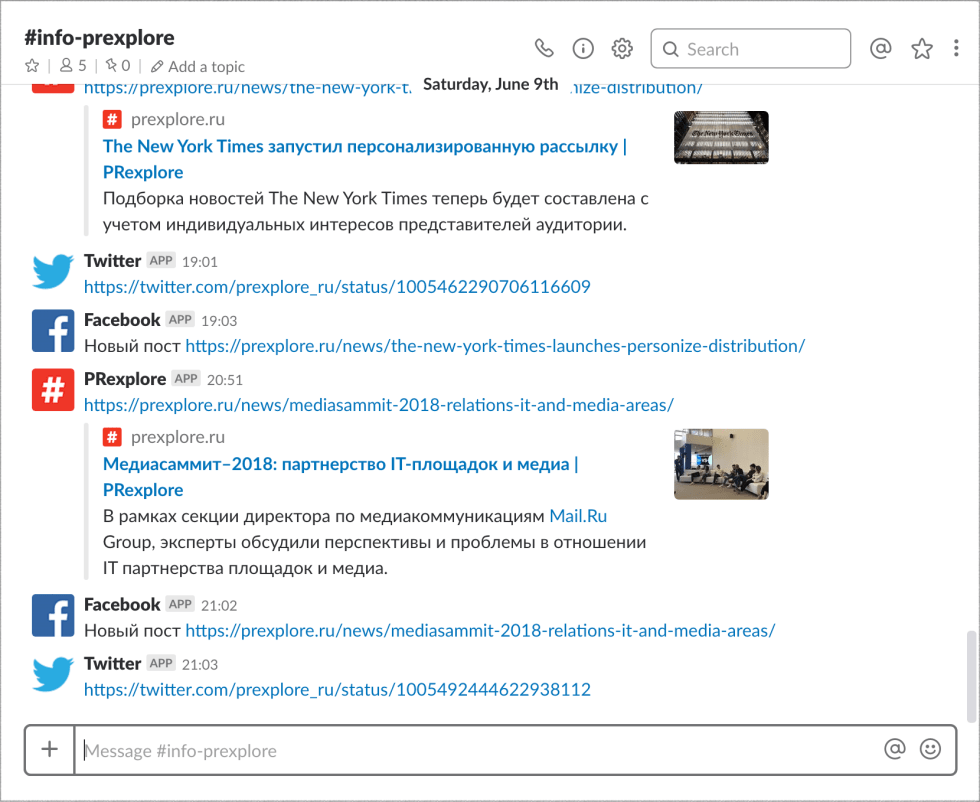Open PRexplore's mediasammit-2018 news link
The height and width of the screenshot is (802, 980).
[x=379, y=405]
